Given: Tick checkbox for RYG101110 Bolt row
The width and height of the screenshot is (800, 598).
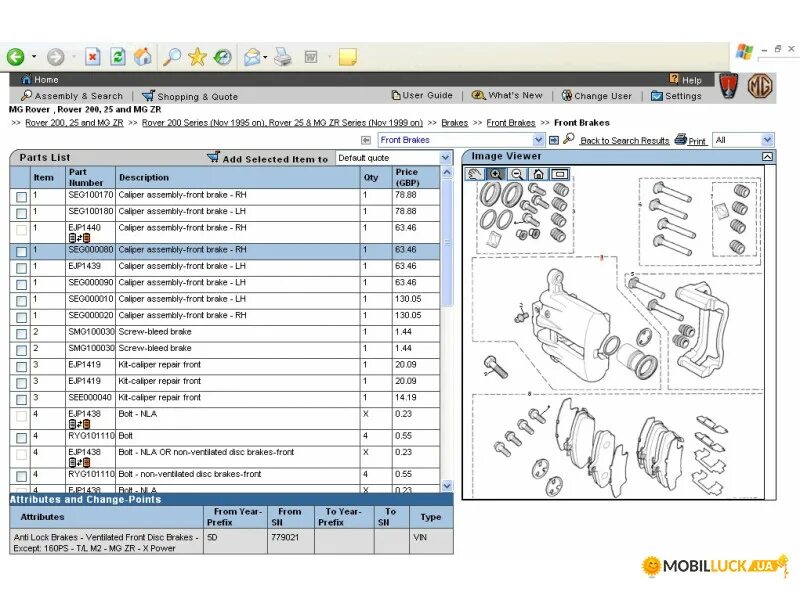Looking at the screenshot, I should coord(21,438).
